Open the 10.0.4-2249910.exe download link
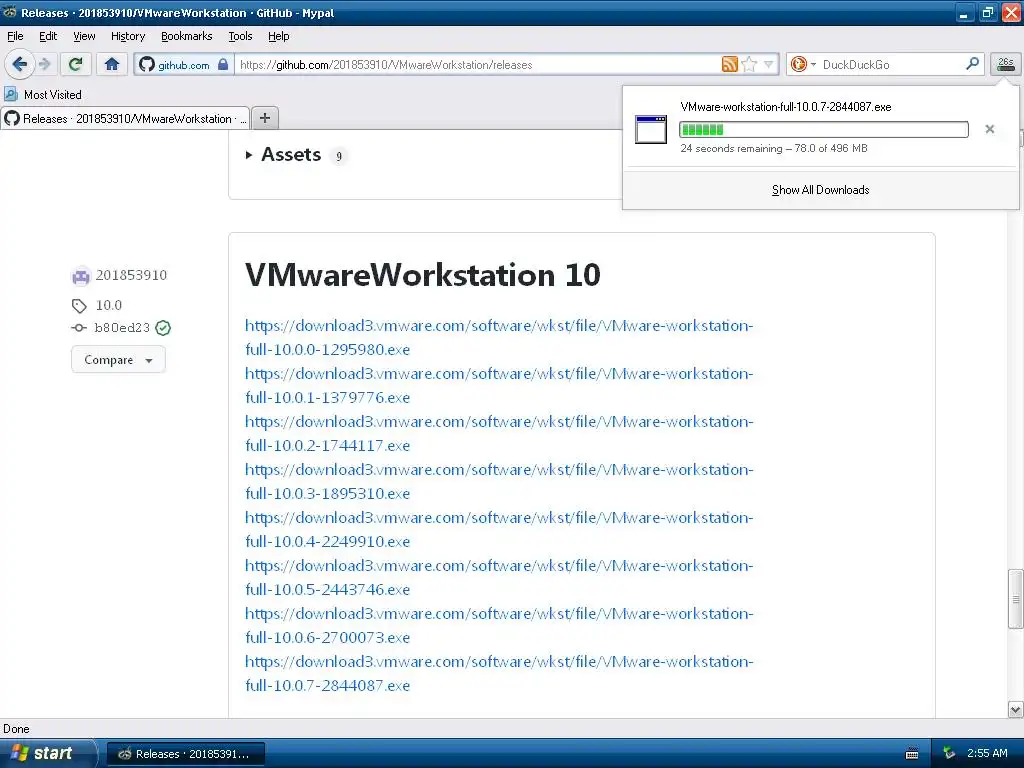The width and height of the screenshot is (1024, 768). click(x=499, y=530)
